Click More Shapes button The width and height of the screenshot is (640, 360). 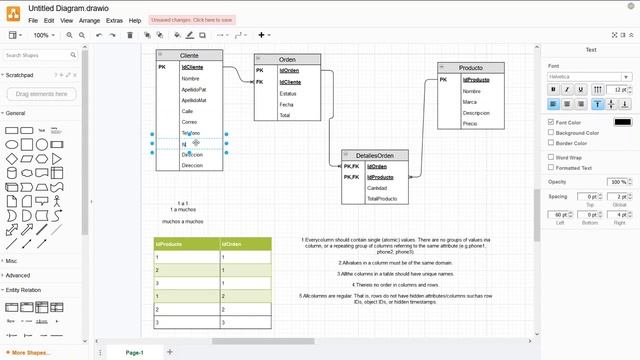click(x=28, y=353)
